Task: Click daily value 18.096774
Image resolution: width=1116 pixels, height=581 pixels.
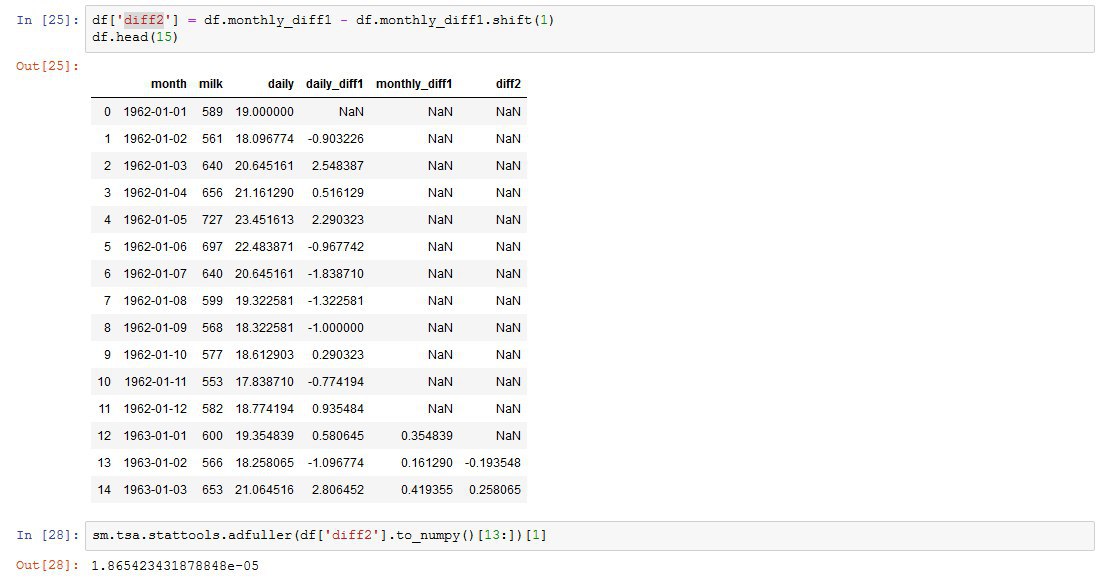Action: (265, 139)
